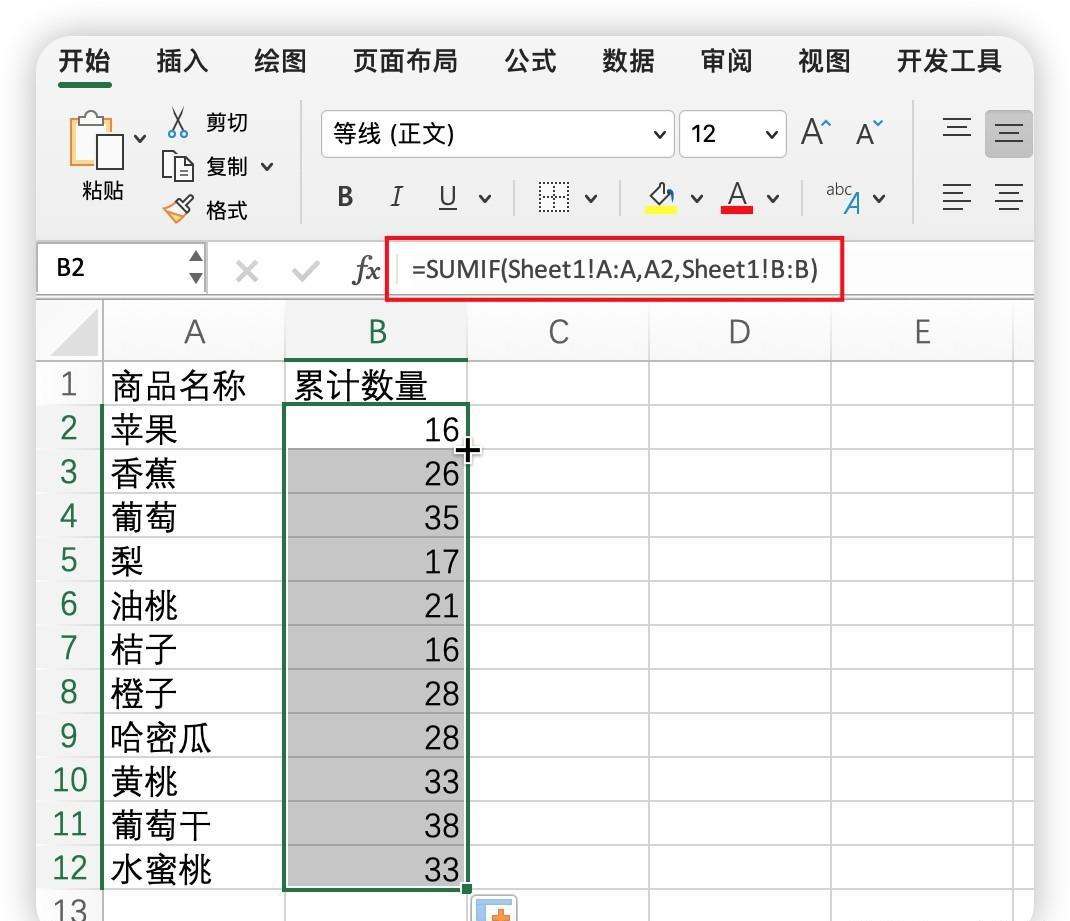Click the Name Box stepper arrows
Image resolution: width=1070 pixels, height=921 pixels.
pyautogui.click(x=196, y=267)
